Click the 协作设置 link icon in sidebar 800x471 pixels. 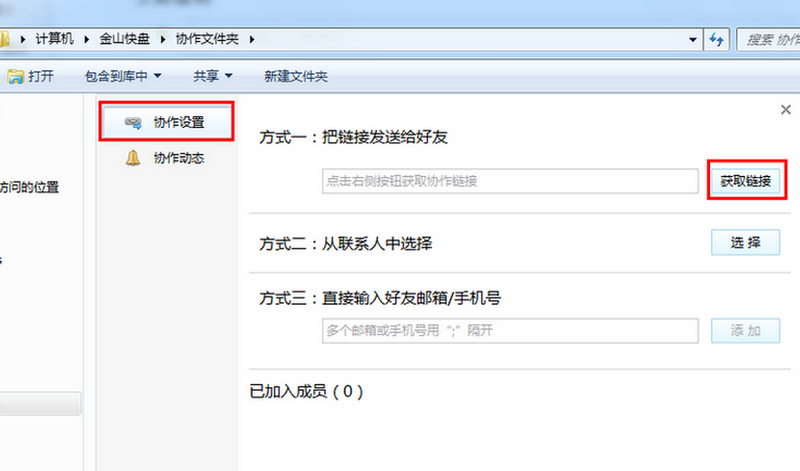(132, 123)
